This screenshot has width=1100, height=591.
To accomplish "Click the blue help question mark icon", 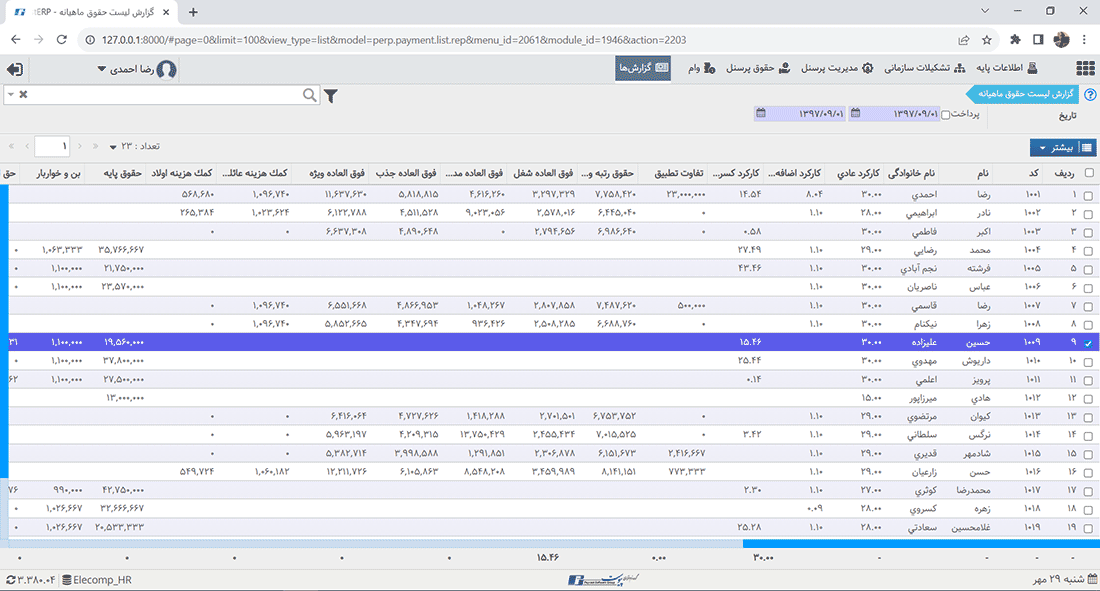I will [x=1090, y=94].
